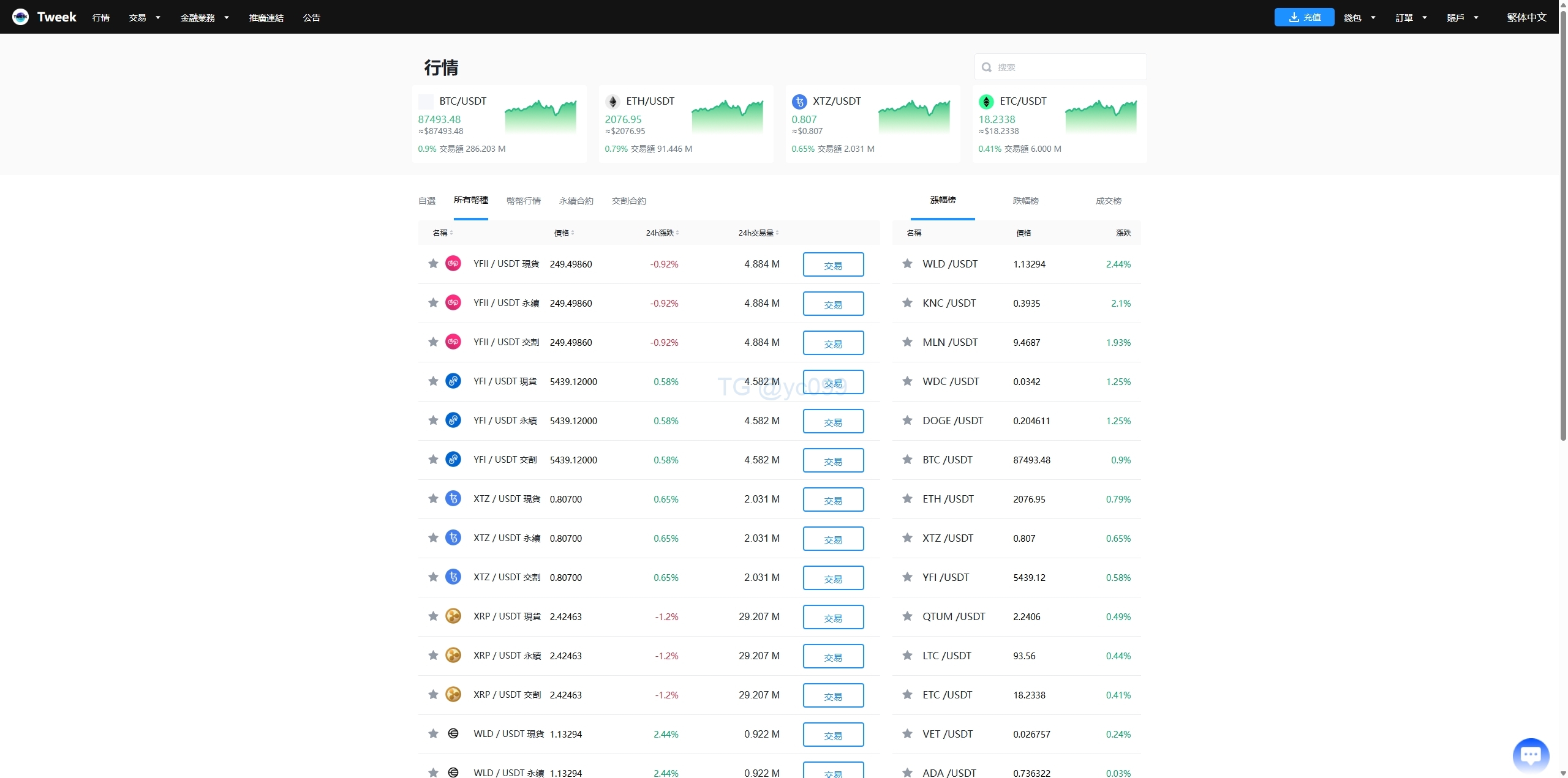Click the 充值 deposit button
The width and height of the screenshot is (1568, 778).
point(1304,17)
